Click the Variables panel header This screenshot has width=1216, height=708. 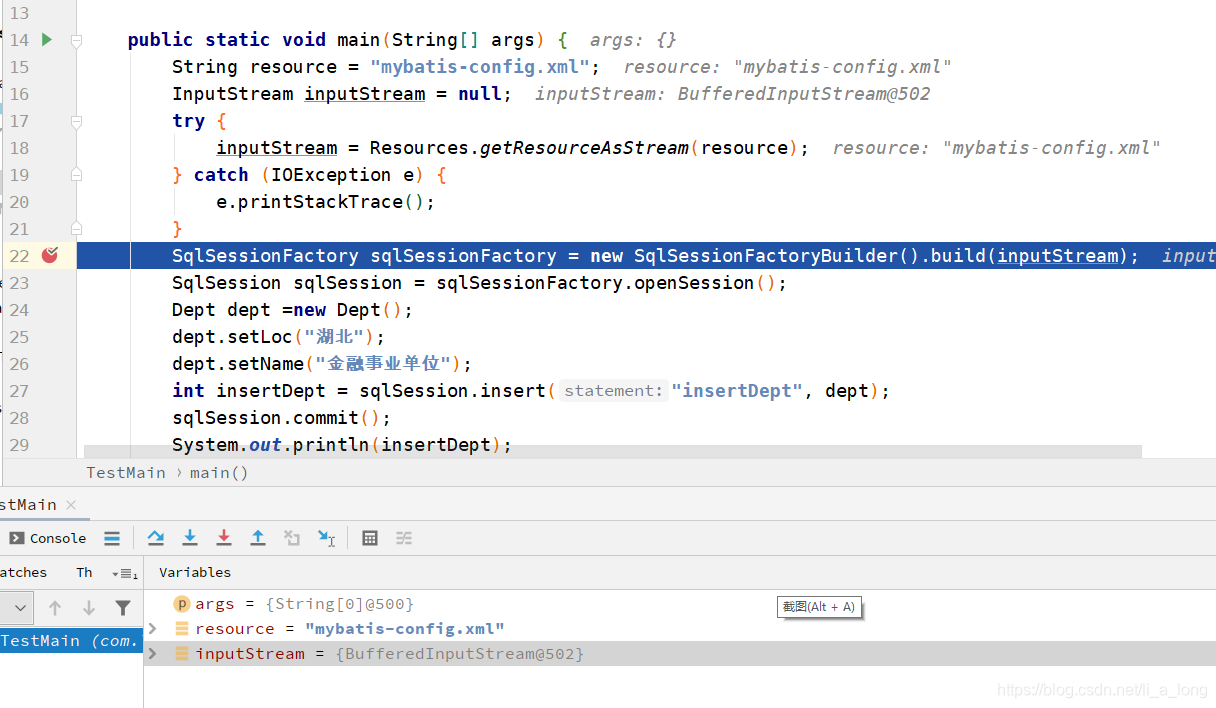point(195,573)
